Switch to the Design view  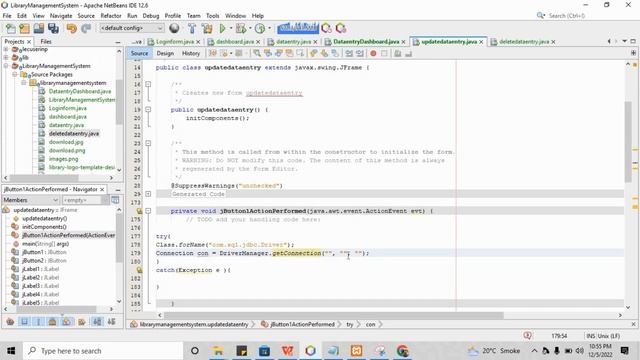pos(165,53)
